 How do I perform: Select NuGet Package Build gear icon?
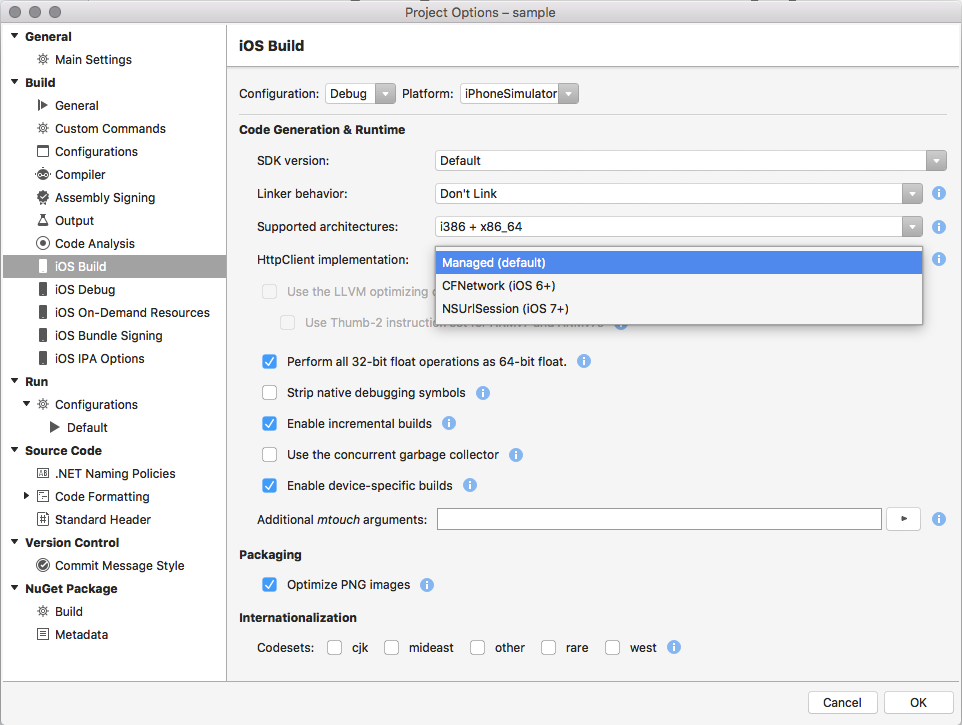pos(43,612)
